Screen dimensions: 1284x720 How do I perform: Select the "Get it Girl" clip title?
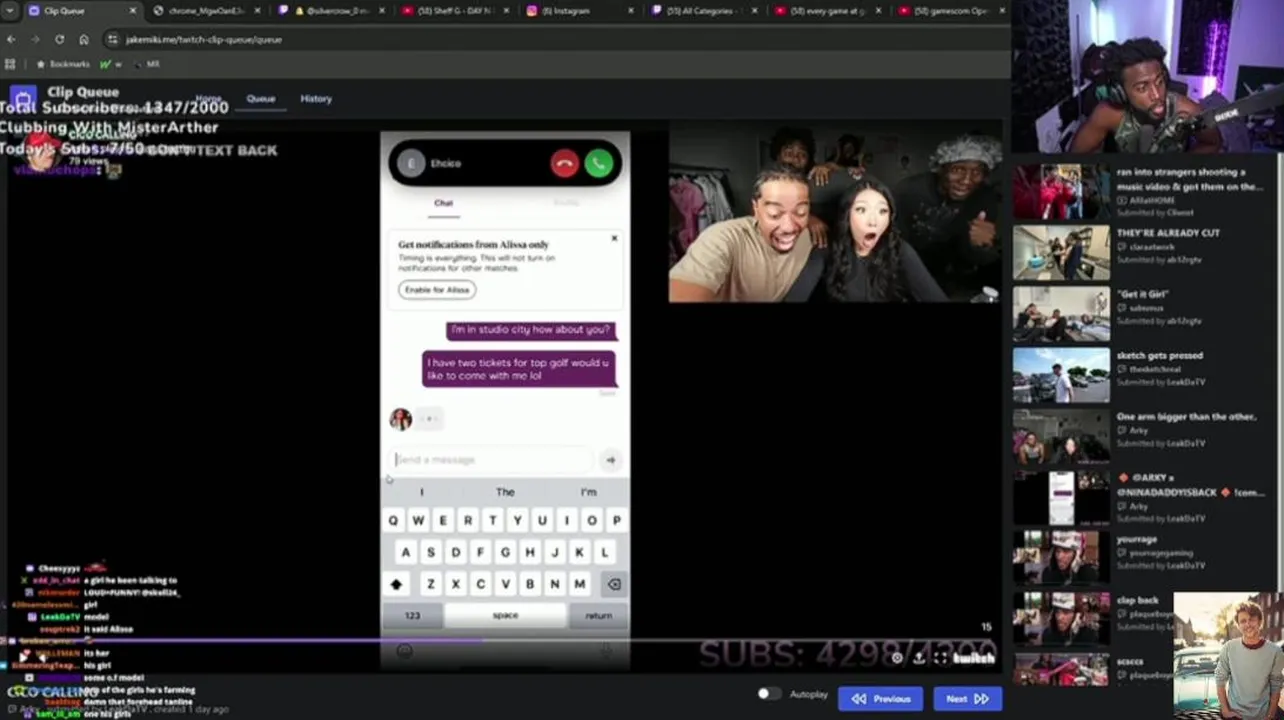pos(1143,294)
